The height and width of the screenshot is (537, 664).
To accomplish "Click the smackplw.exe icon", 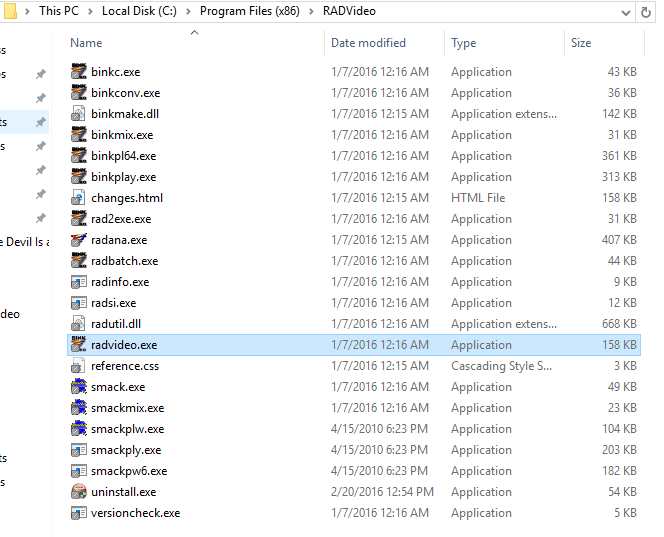I will coord(79,429).
